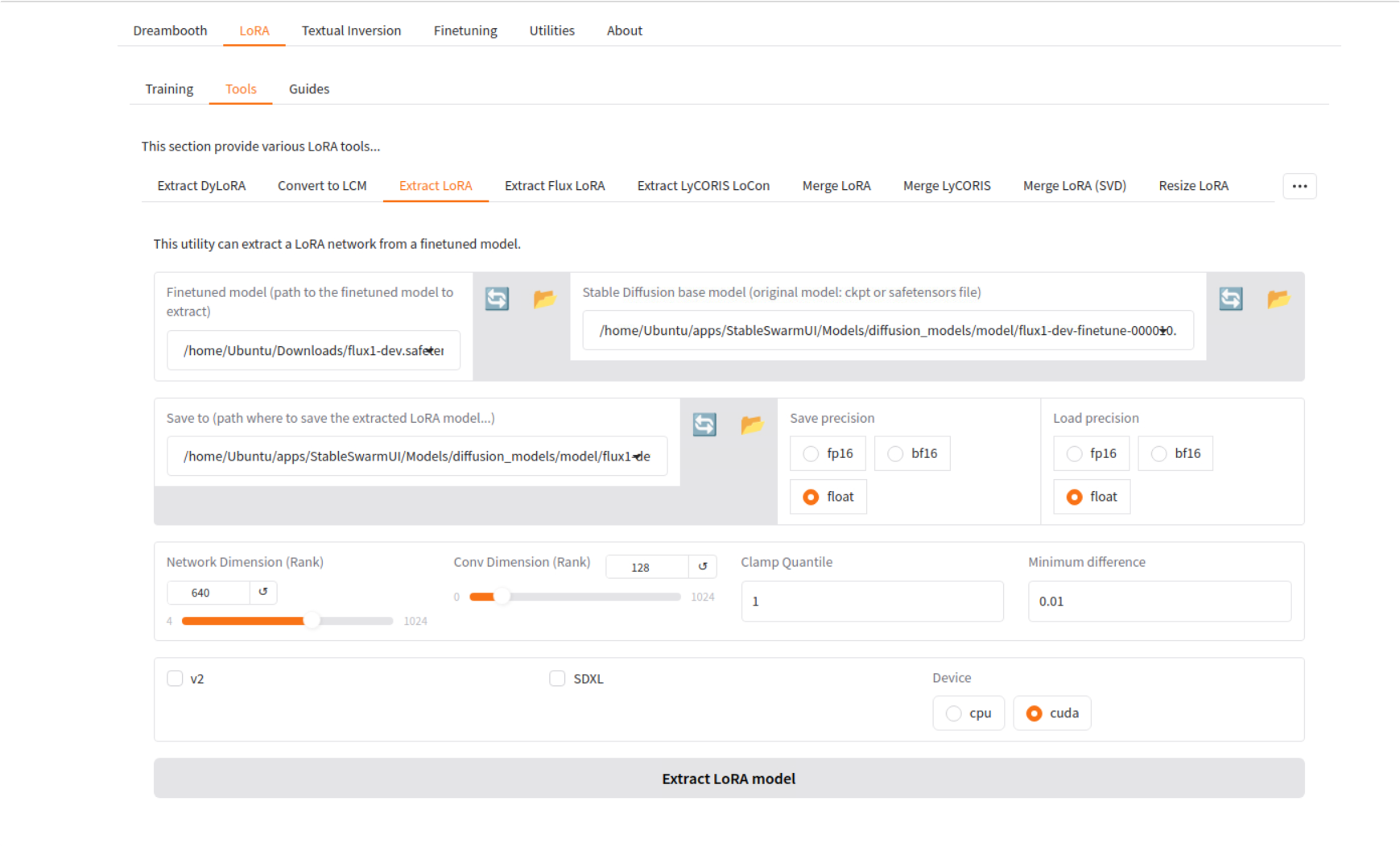The width and height of the screenshot is (1400, 847).
Task: Open the Extract LyCORIS LoCon tab
Action: [703, 186]
